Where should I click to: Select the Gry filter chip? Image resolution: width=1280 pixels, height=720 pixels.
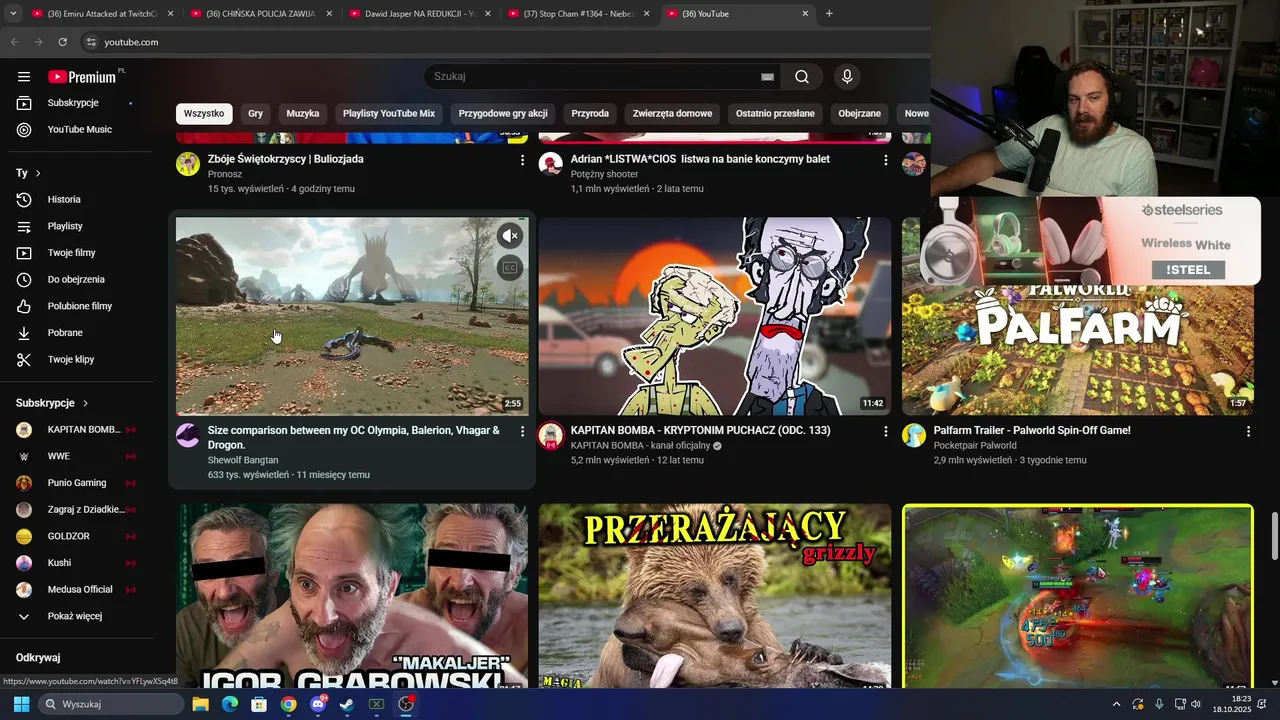click(x=255, y=114)
